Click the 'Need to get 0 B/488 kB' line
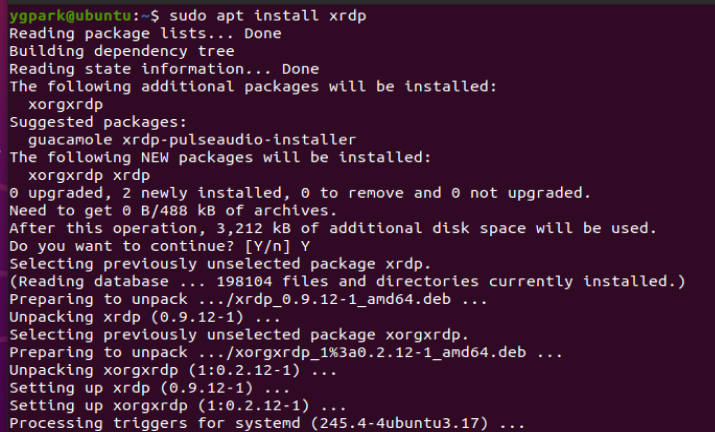715x432 pixels. (170, 210)
